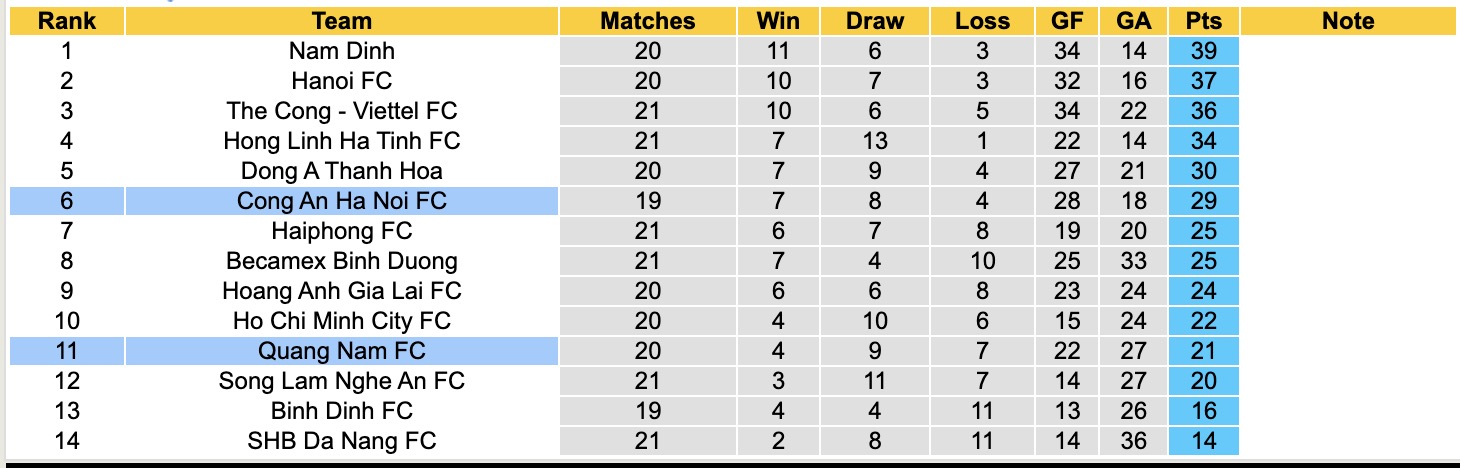Screen dimensions: 1460x468
Task: Click the GA column header
Action: click(x=1135, y=21)
